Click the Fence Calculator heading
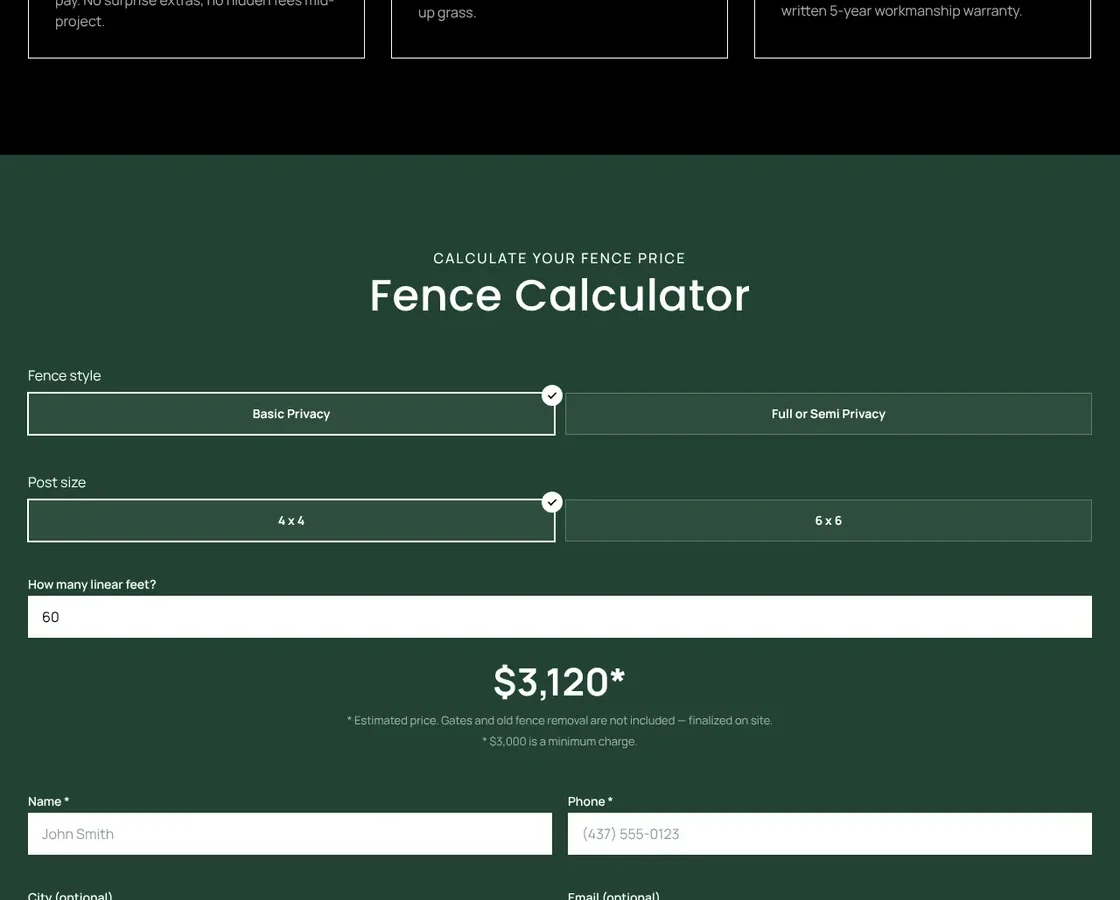This screenshot has width=1120, height=900. (x=559, y=295)
